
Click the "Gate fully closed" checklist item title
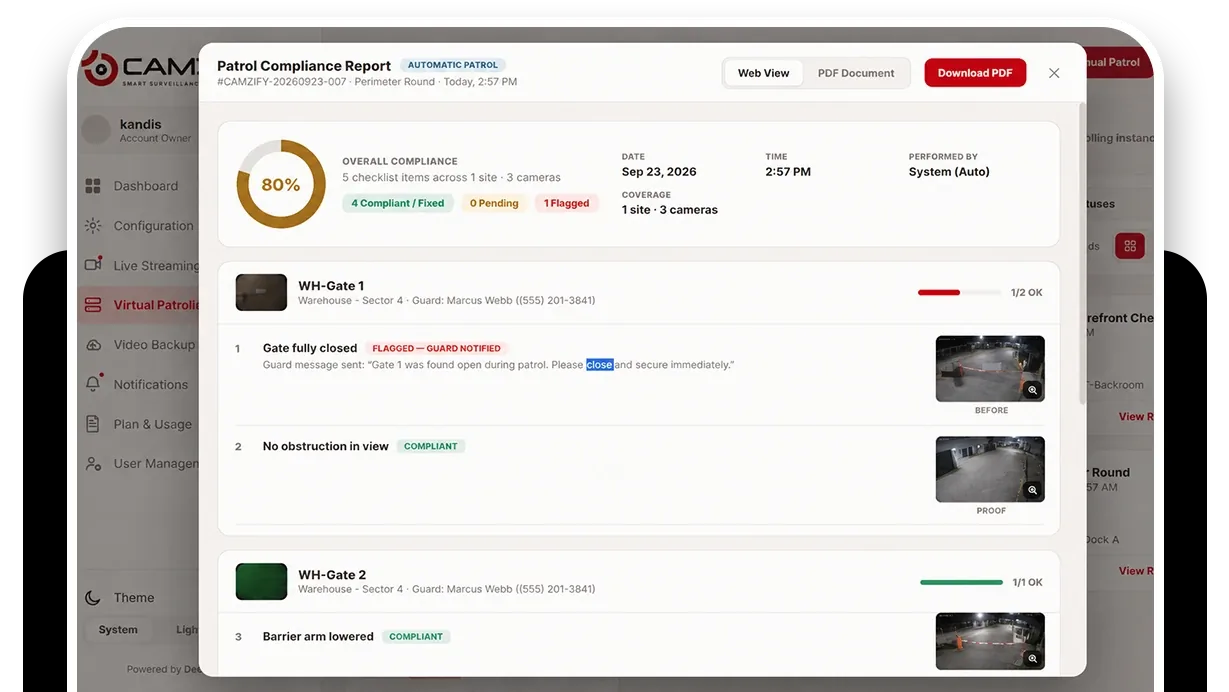pos(310,348)
